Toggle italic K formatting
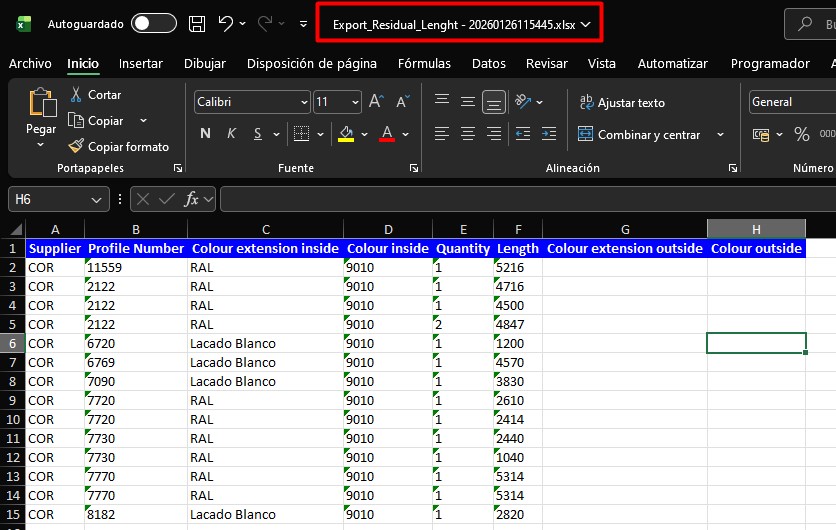Image resolution: width=836 pixels, height=530 pixels. click(x=231, y=134)
